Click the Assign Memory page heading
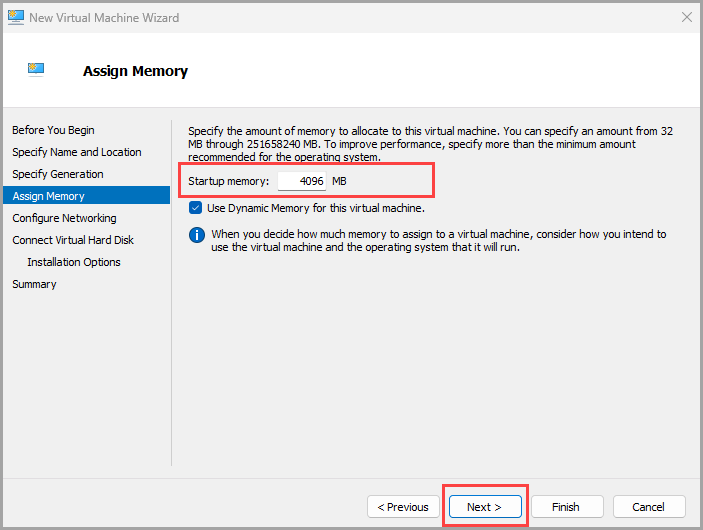The height and width of the screenshot is (530, 703). pyautogui.click(x=135, y=71)
